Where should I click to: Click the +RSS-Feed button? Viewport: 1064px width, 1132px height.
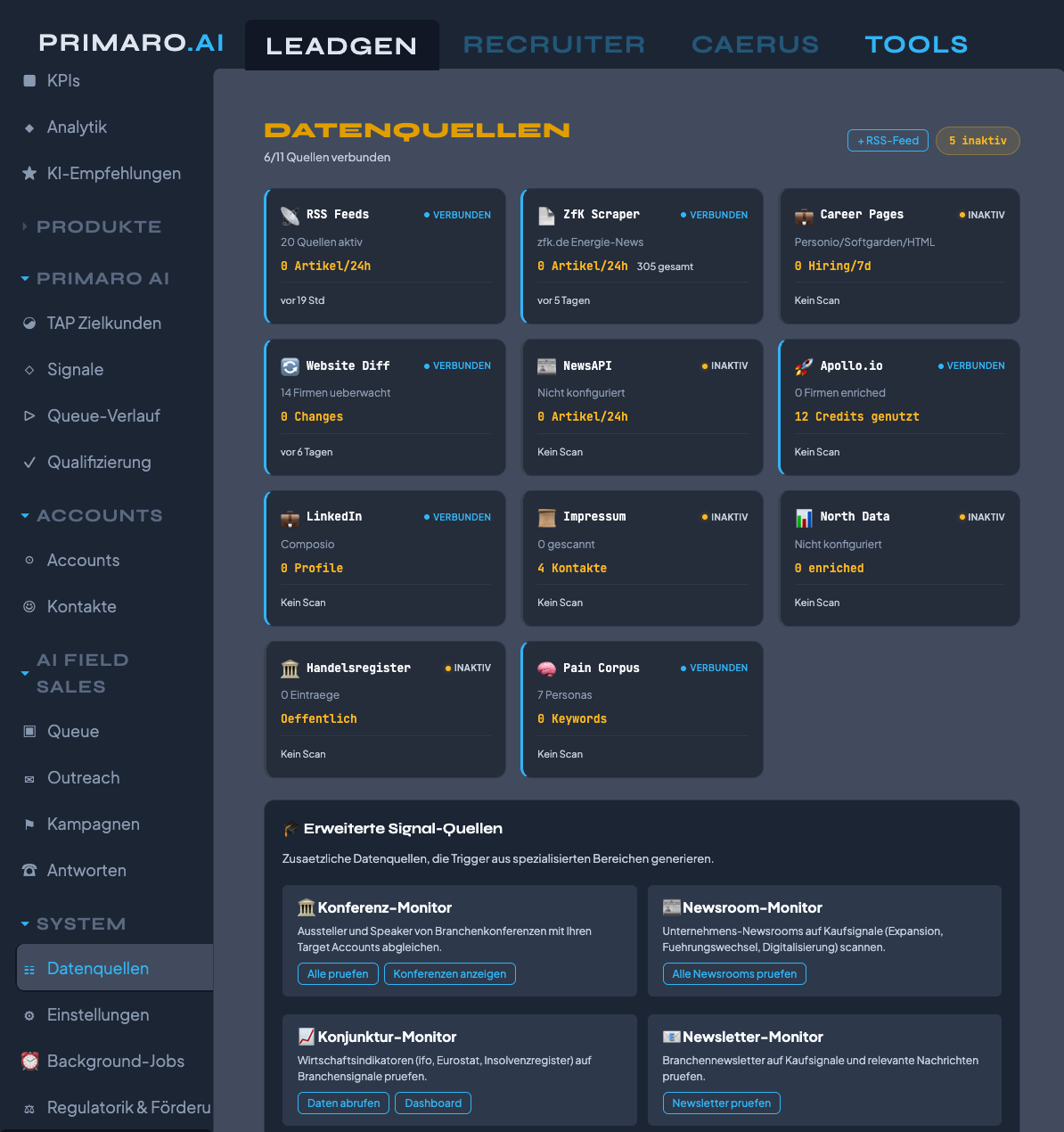[887, 140]
